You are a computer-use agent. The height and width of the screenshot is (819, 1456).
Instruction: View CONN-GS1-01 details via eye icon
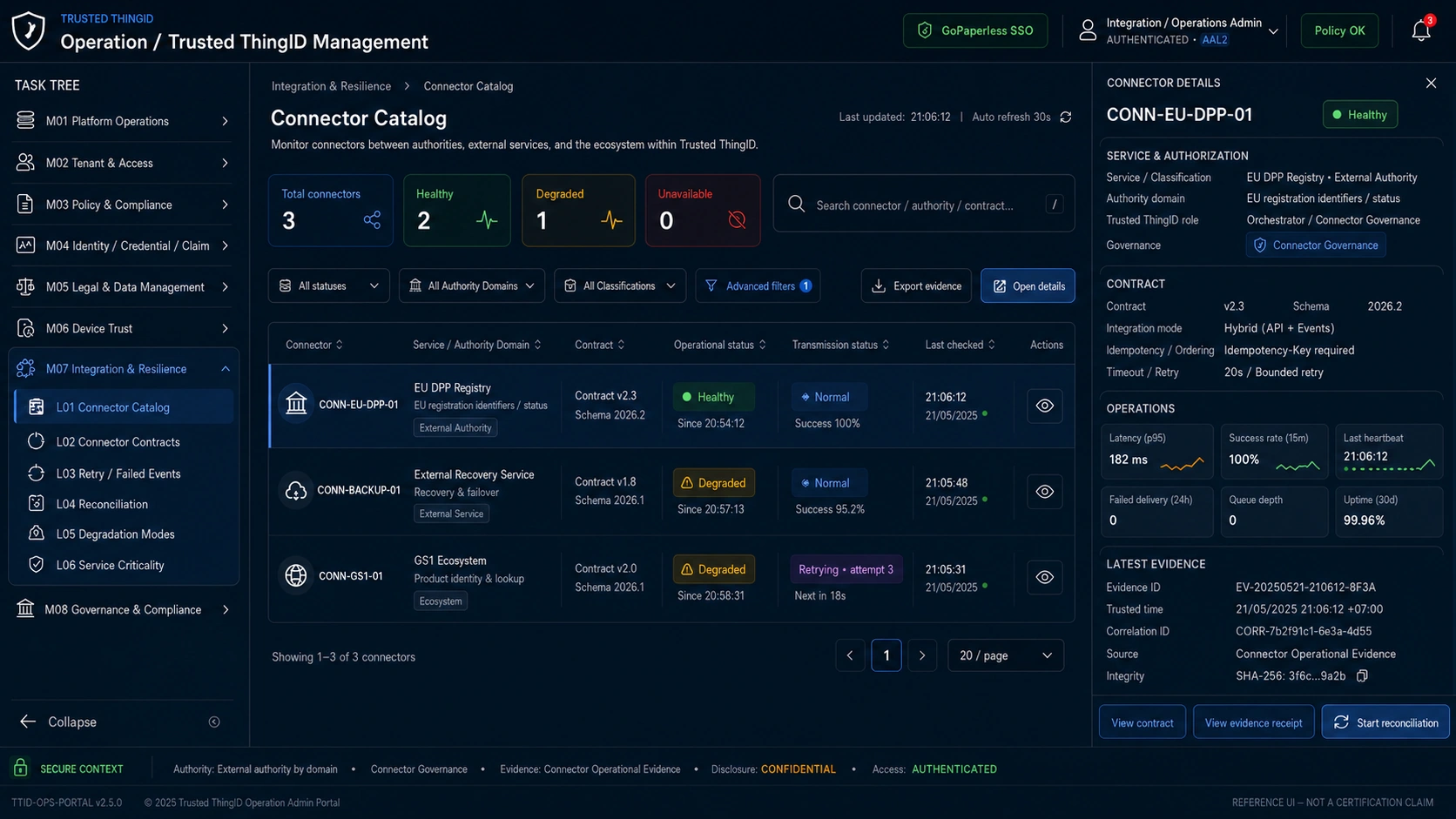coord(1045,577)
